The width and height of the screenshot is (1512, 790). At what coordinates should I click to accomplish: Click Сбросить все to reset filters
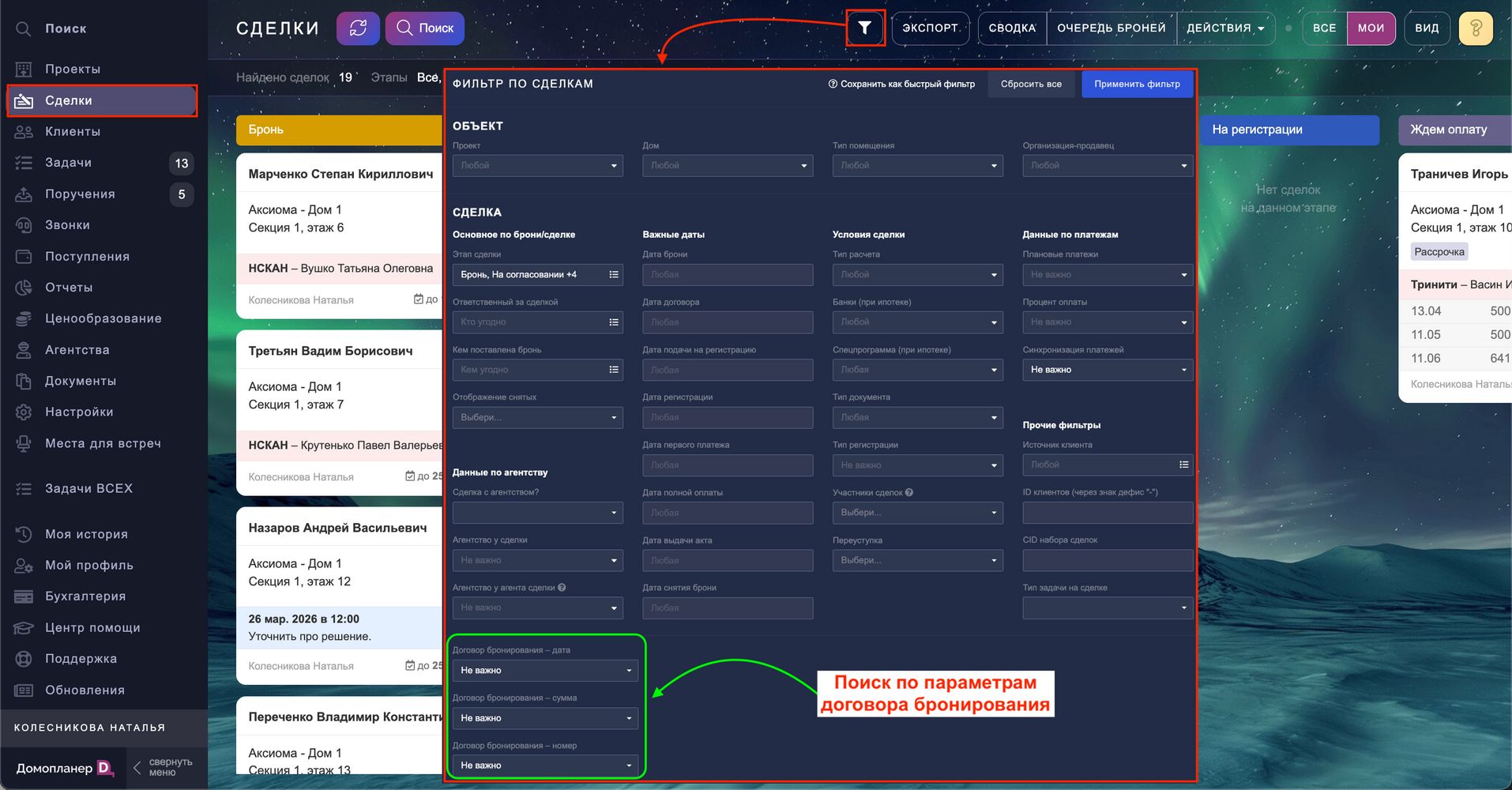[x=1030, y=85]
